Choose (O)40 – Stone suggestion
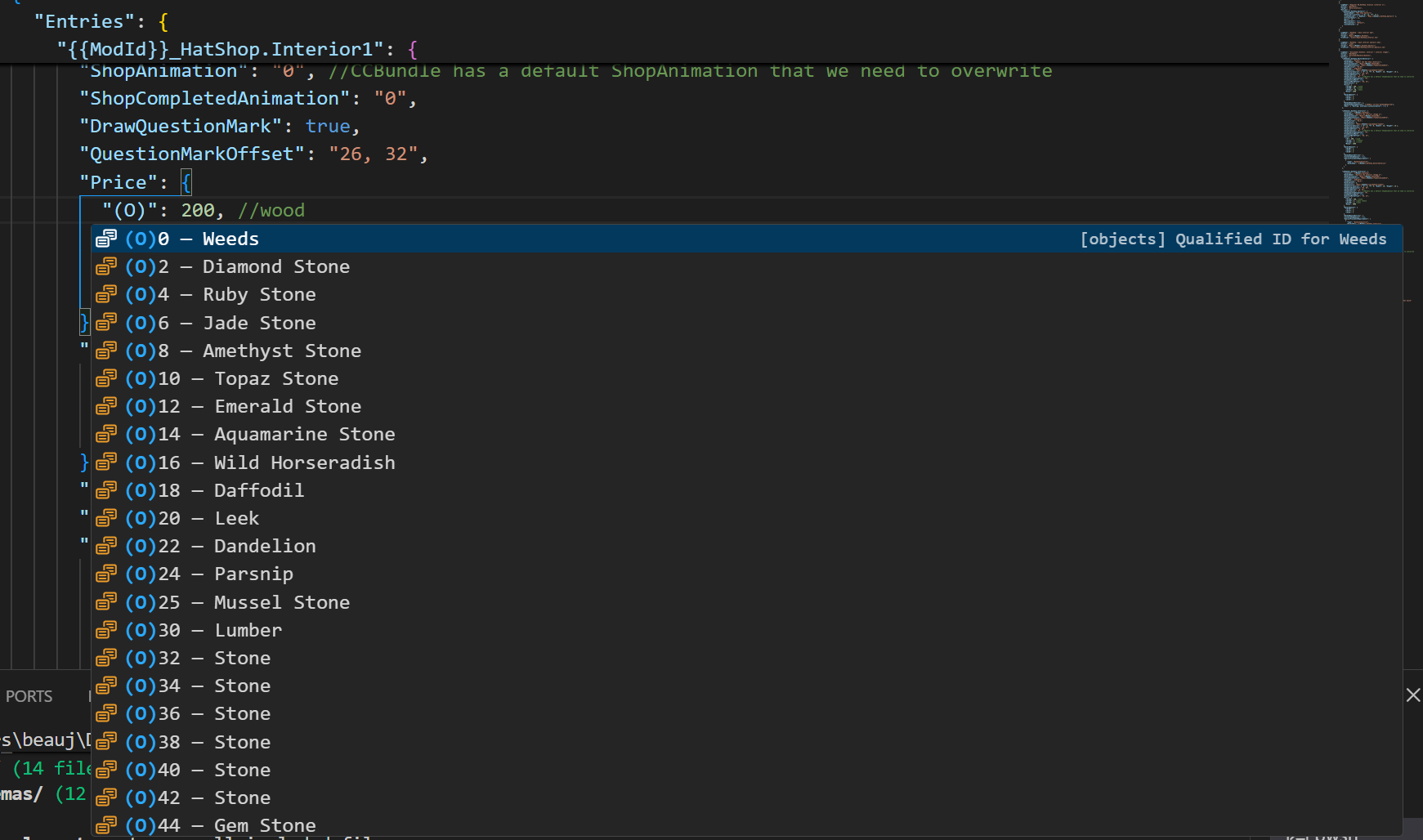This screenshot has height=840, width=1423. [x=746, y=770]
